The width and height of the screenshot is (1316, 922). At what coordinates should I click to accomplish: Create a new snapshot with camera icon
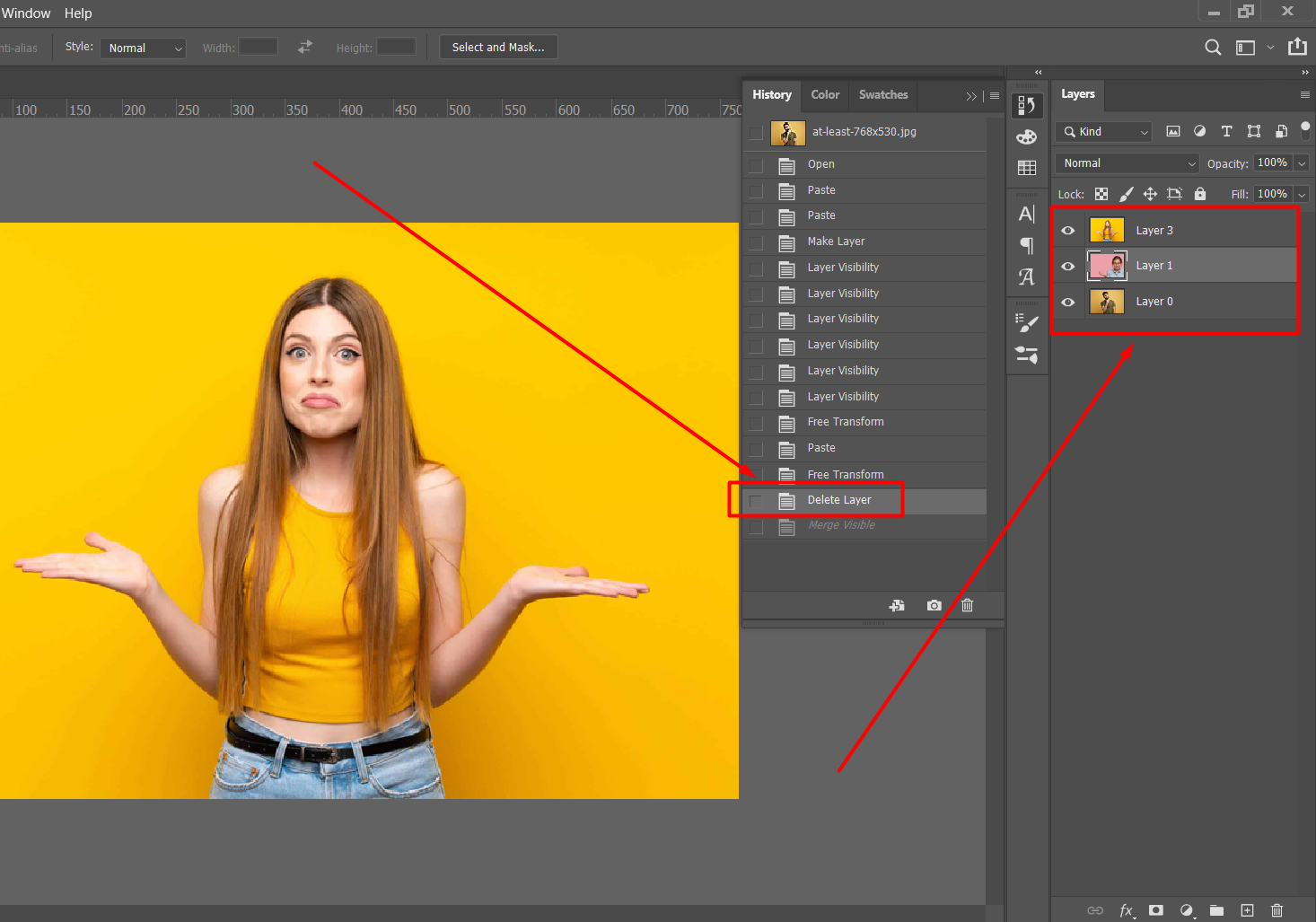click(934, 605)
